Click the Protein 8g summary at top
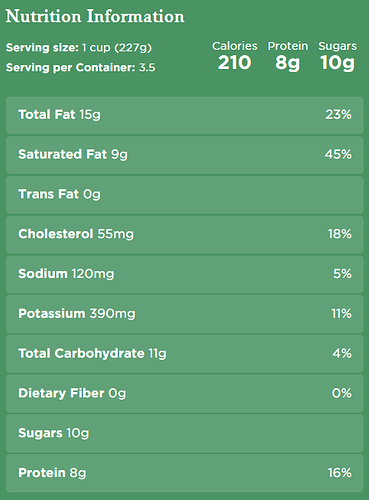 288,56
